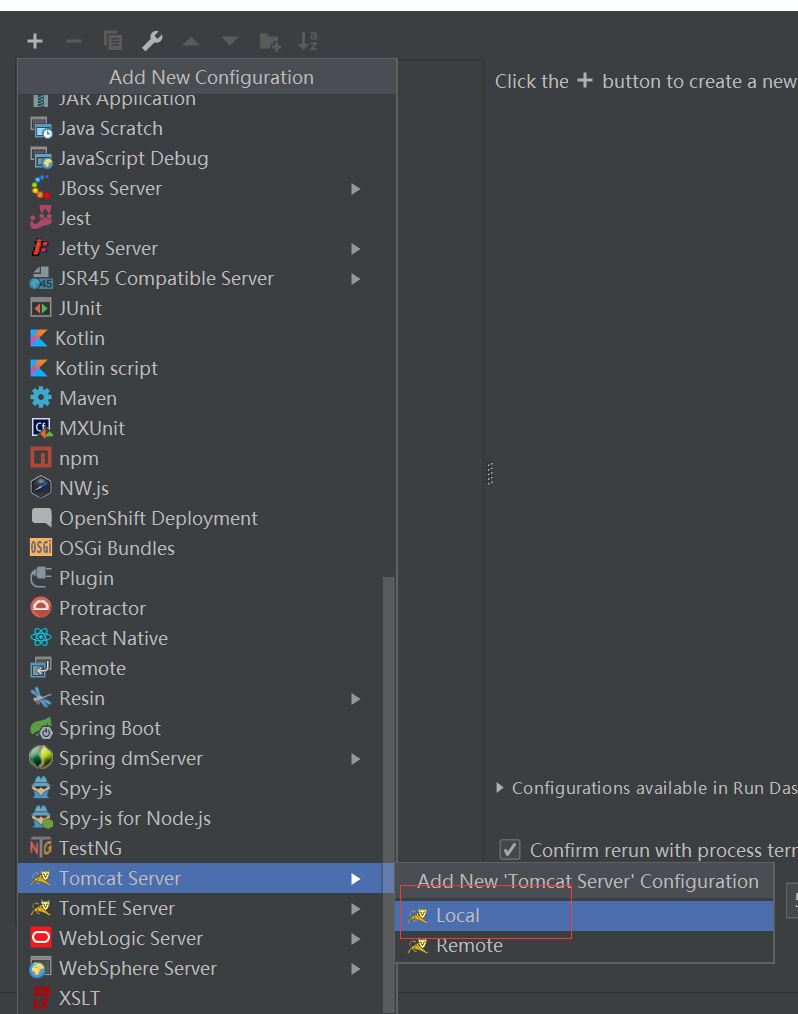The image size is (798, 1014).
Task: Expand the JBoss Server submenu arrow
Action: pos(355,189)
